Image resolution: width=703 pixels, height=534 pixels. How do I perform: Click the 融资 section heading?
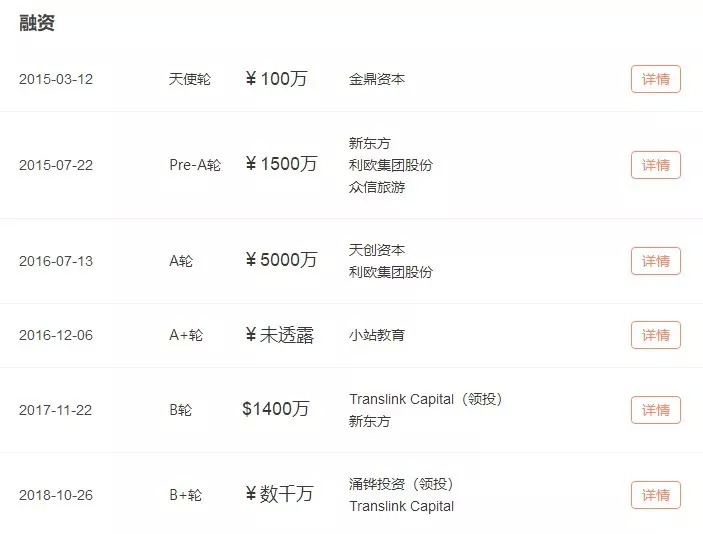point(36,23)
